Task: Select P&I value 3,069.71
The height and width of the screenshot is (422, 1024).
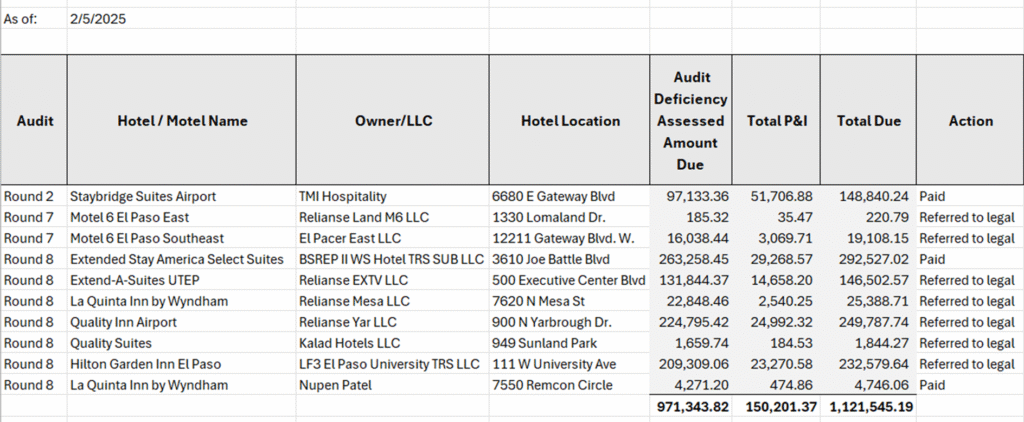Action: coord(776,238)
